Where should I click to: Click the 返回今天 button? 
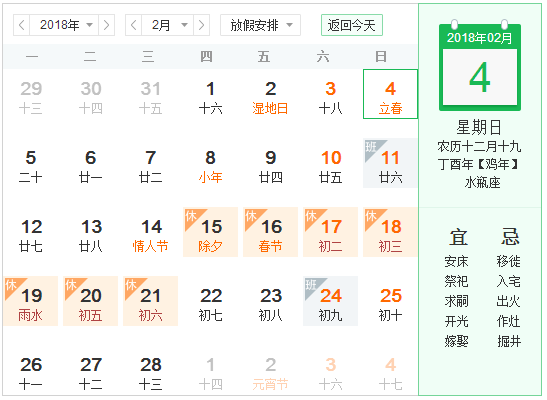[x=352, y=25]
